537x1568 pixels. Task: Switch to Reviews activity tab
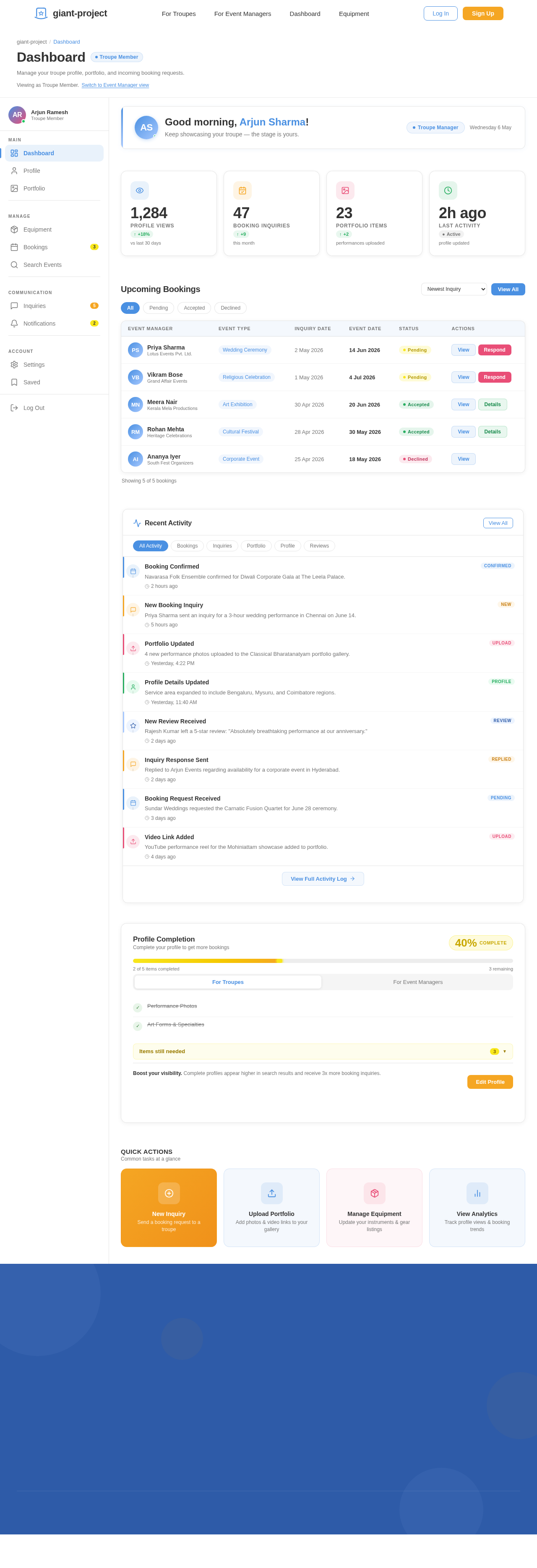320,546
